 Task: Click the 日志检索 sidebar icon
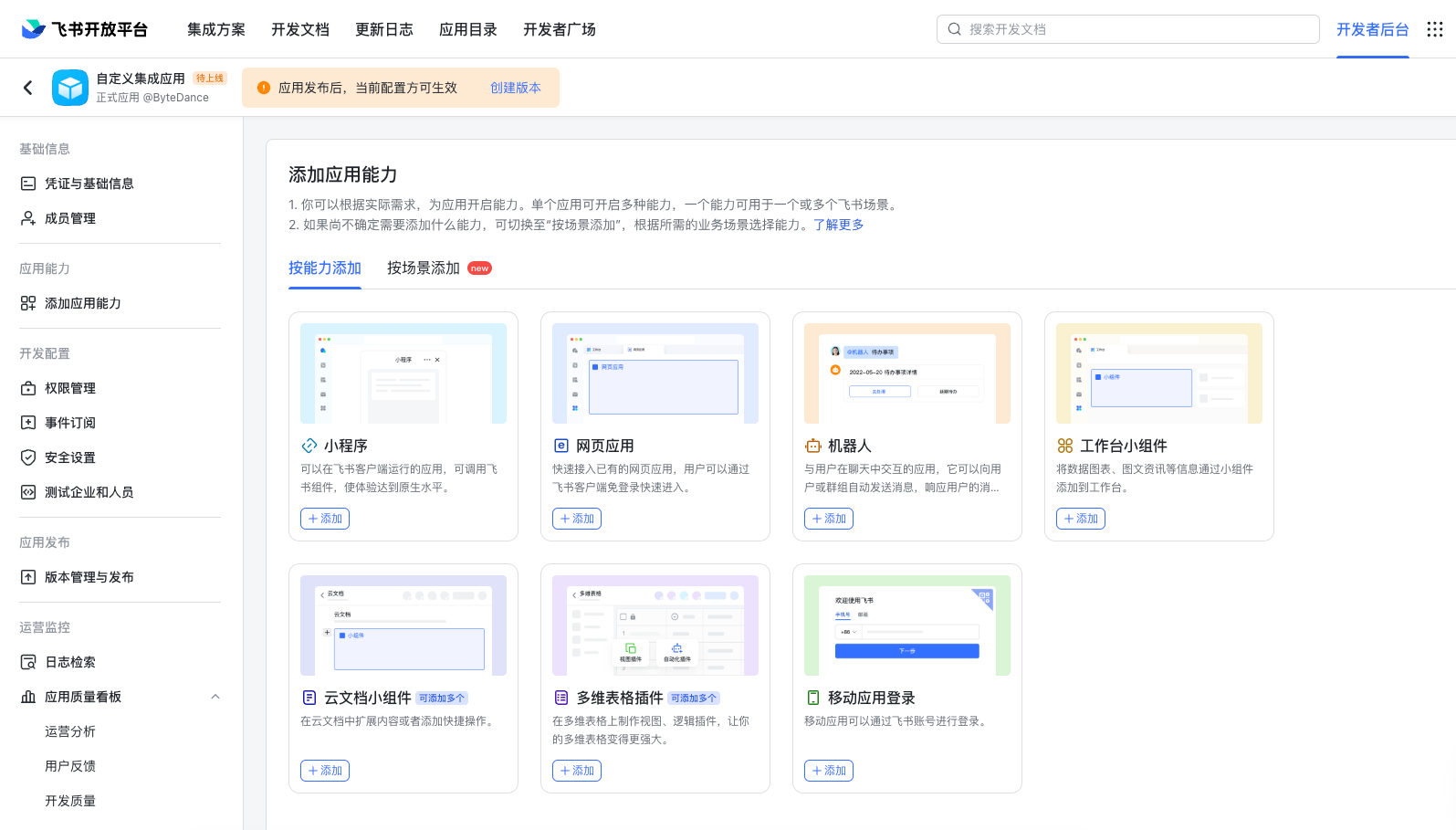[x=28, y=662]
